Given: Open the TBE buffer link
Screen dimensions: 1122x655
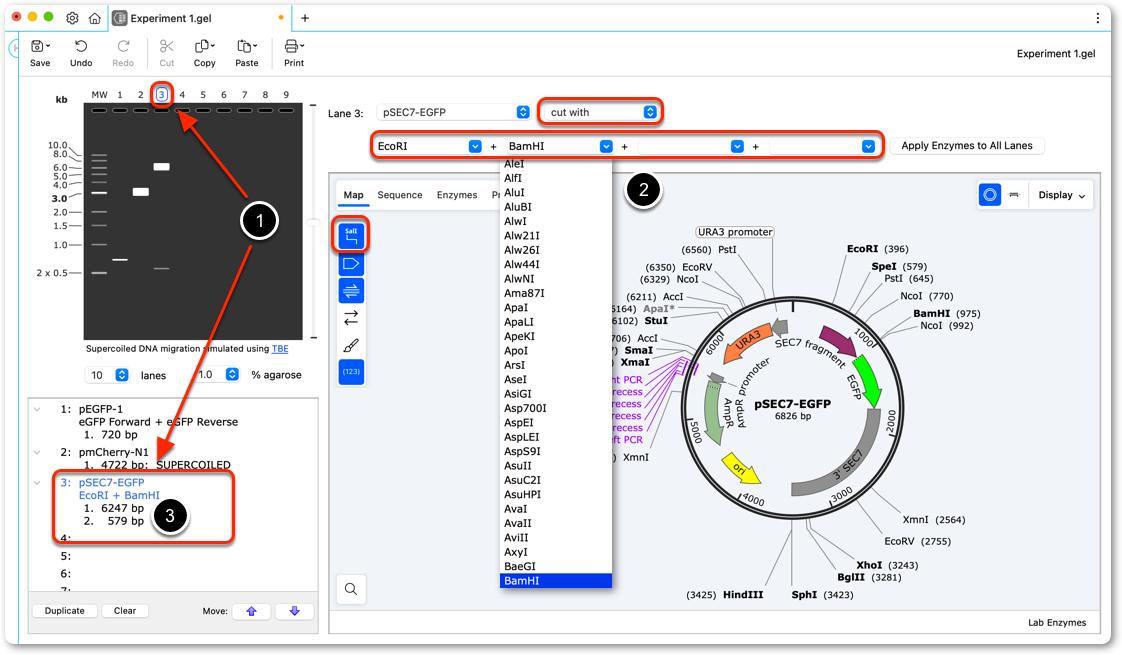Looking at the screenshot, I should 280,349.
